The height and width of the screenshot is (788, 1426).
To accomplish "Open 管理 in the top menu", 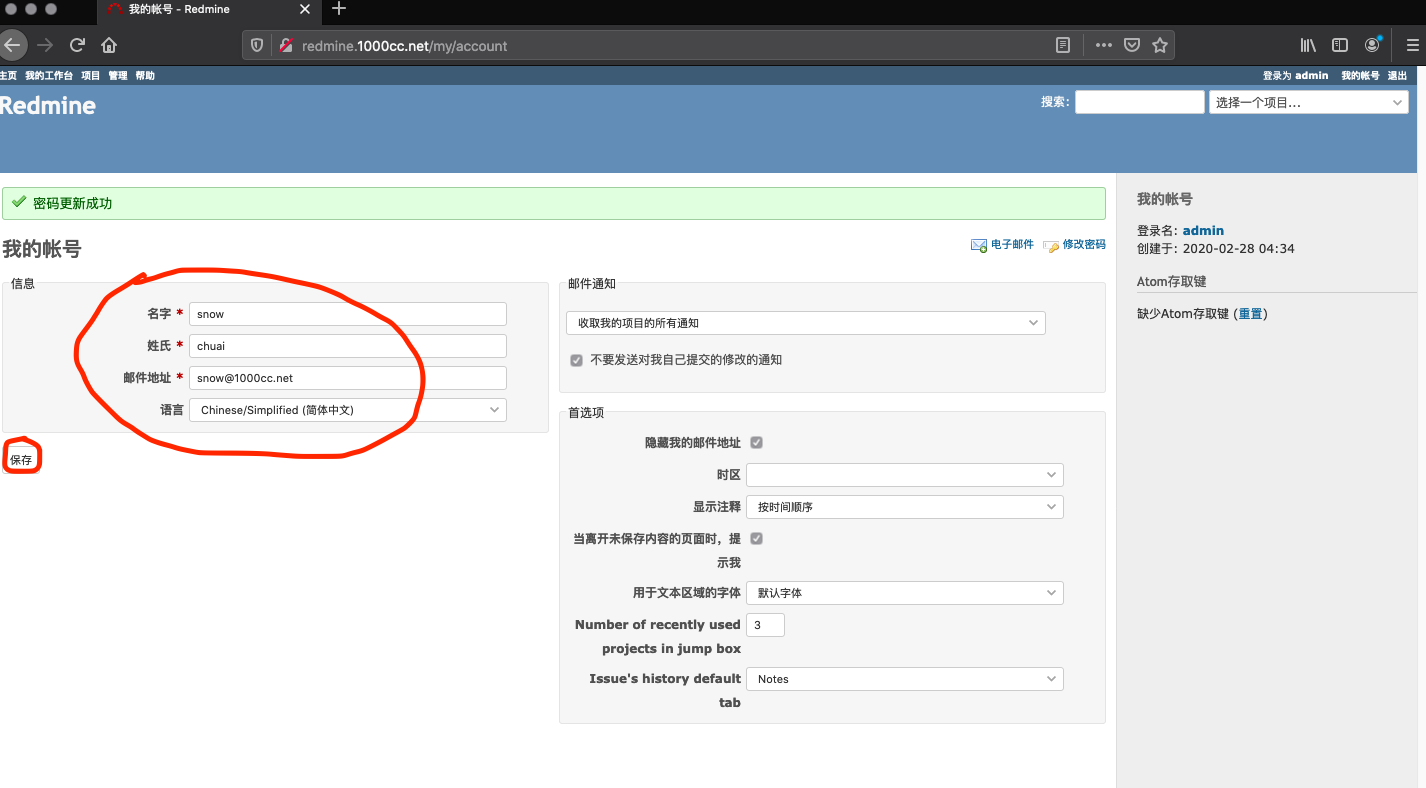I will 118,76.
